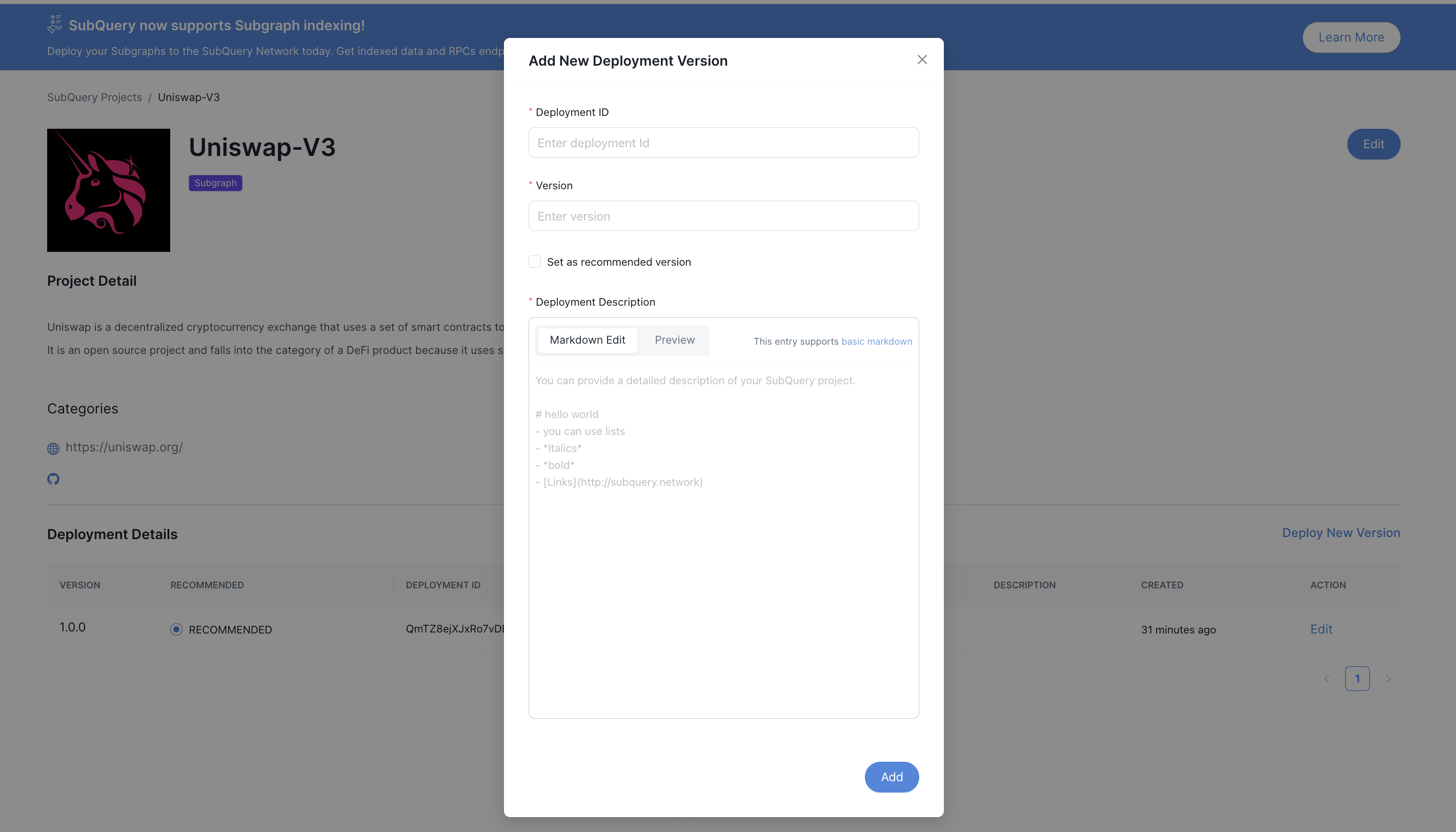The width and height of the screenshot is (1456, 832).
Task: Click the Uniswap unicorn project logo
Action: click(109, 190)
